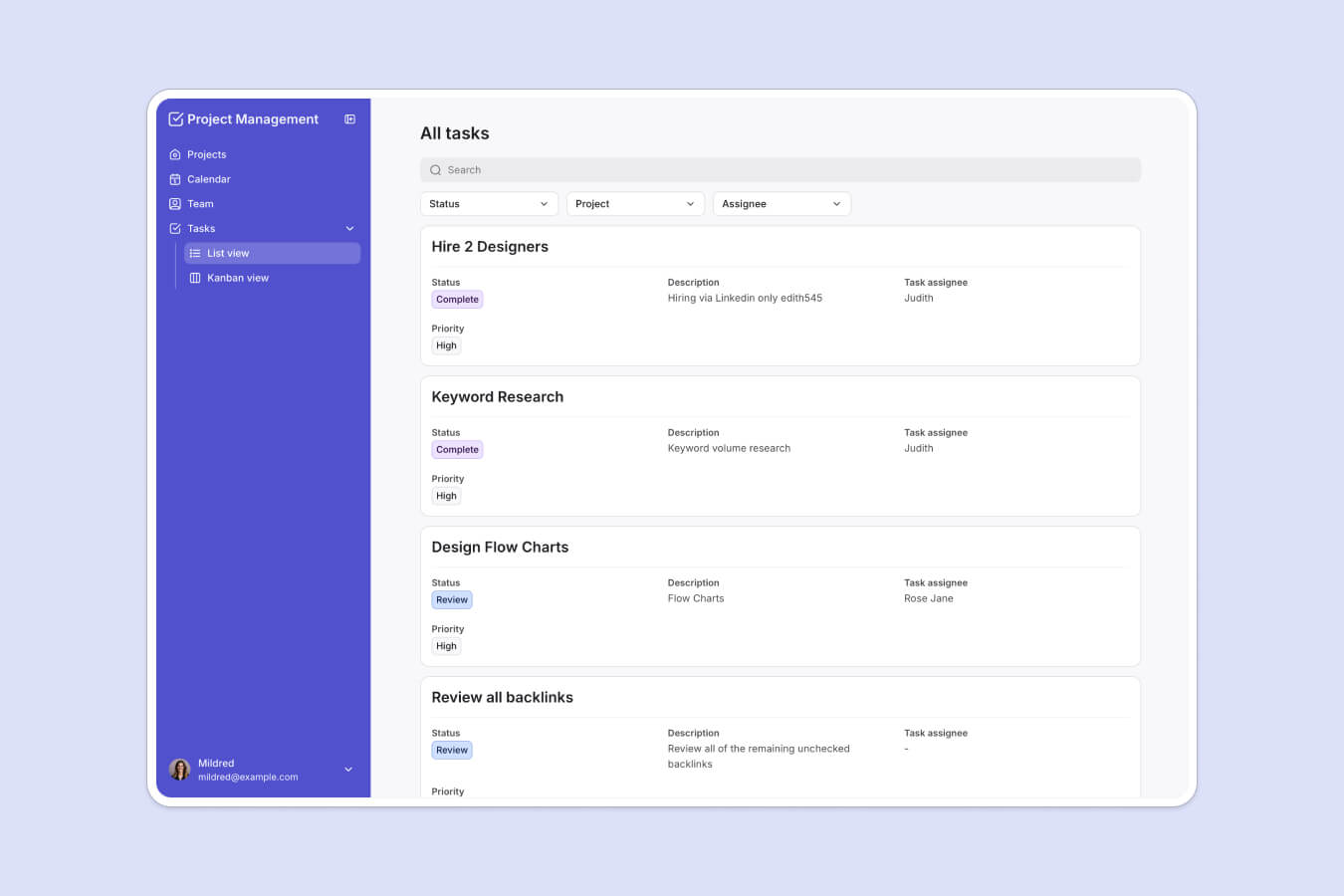
Task: Click the All tasks heading
Action: 455,133
